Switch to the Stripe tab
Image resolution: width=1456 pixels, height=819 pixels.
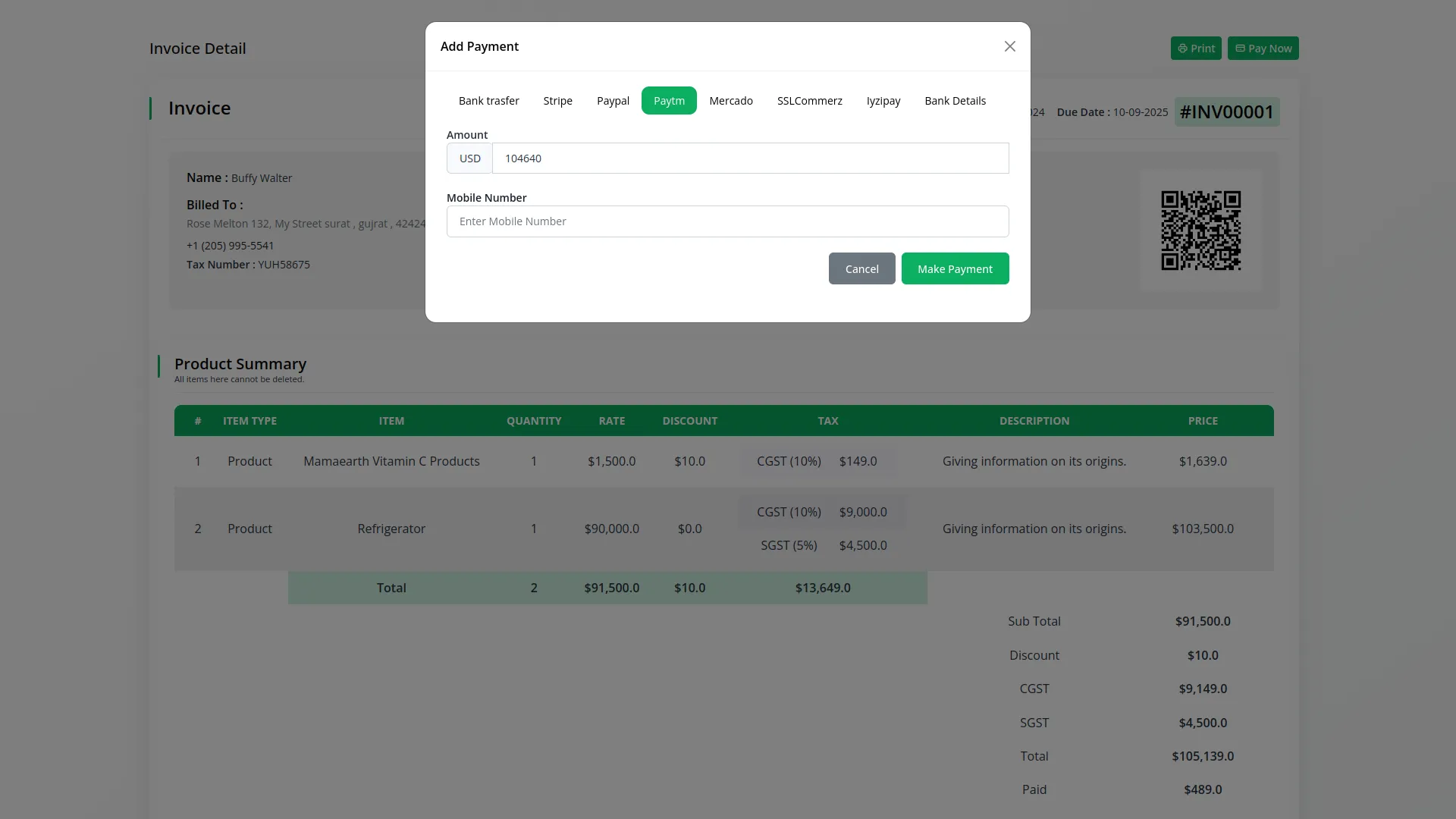point(557,101)
